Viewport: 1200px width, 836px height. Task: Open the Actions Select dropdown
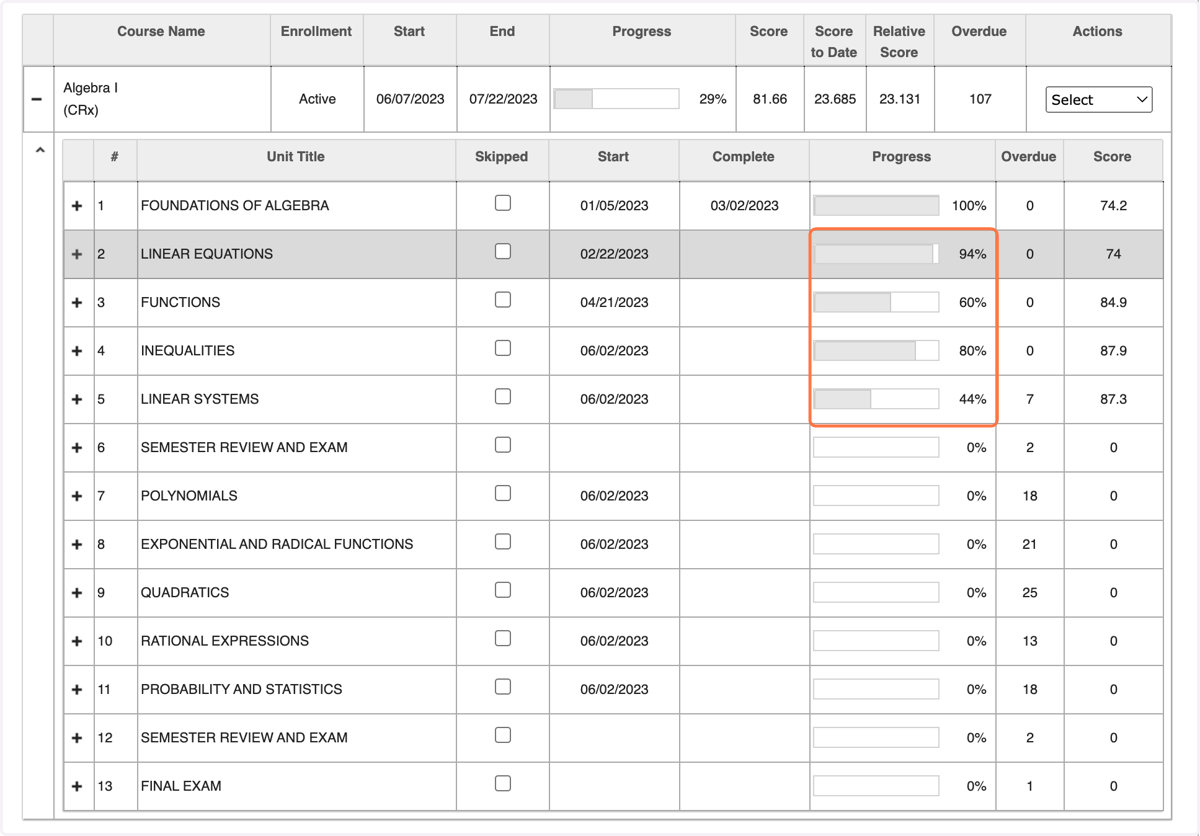[1098, 100]
